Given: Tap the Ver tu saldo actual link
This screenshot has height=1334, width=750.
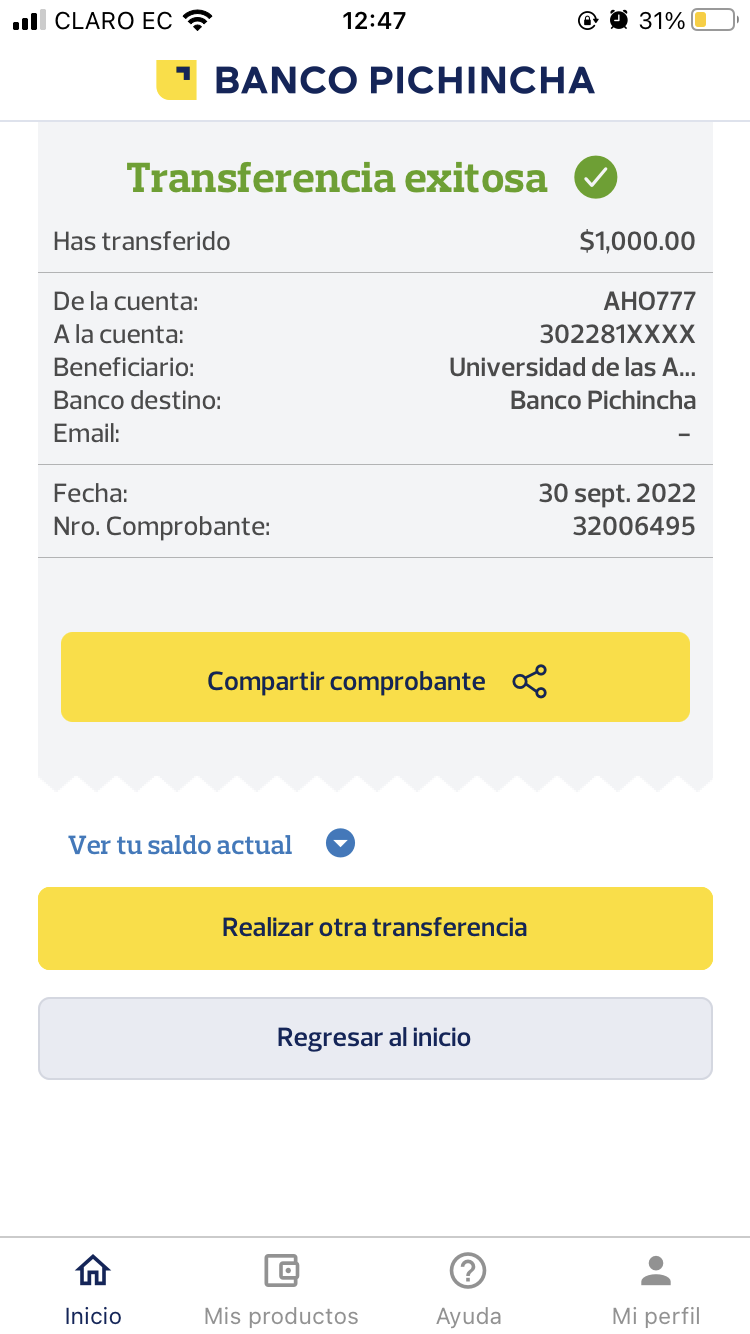Looking at the screenshot, I should pos(180,845).
